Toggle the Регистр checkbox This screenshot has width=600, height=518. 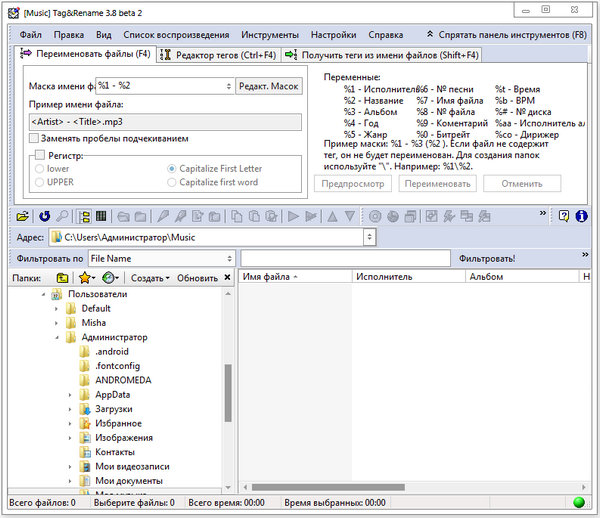(40, 156)
